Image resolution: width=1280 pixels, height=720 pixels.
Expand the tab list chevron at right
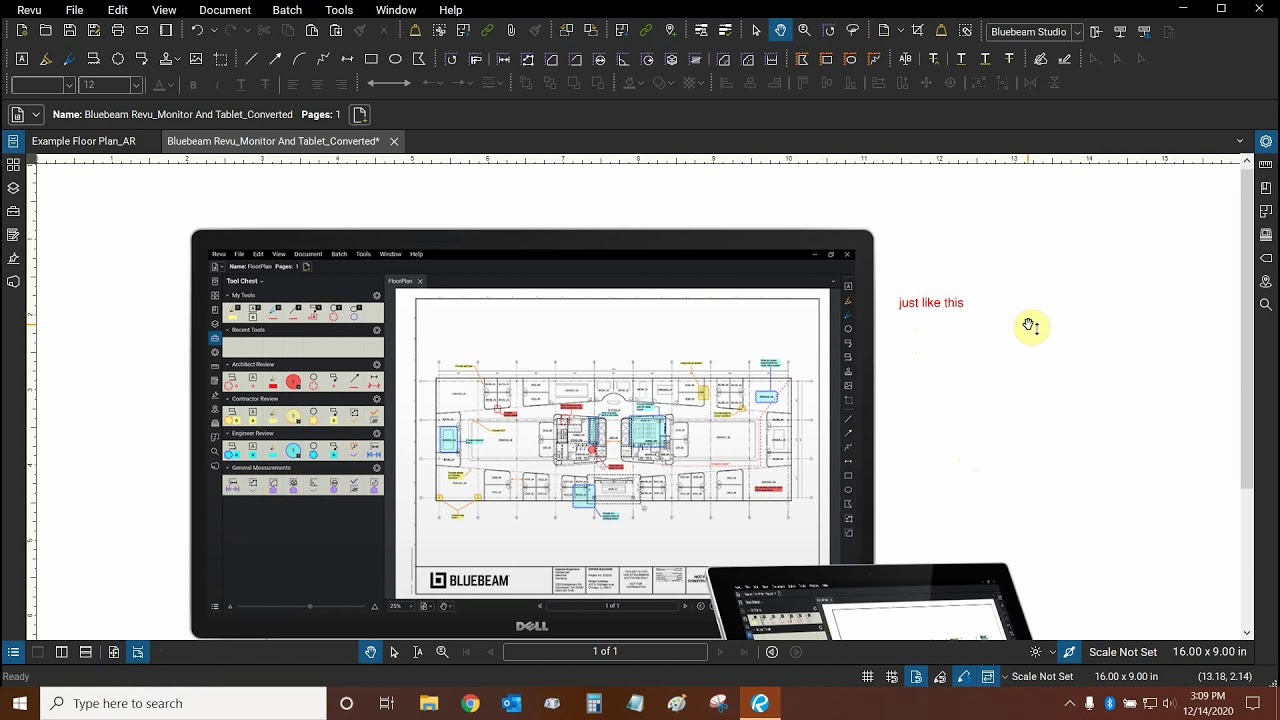click(1240, 141)
